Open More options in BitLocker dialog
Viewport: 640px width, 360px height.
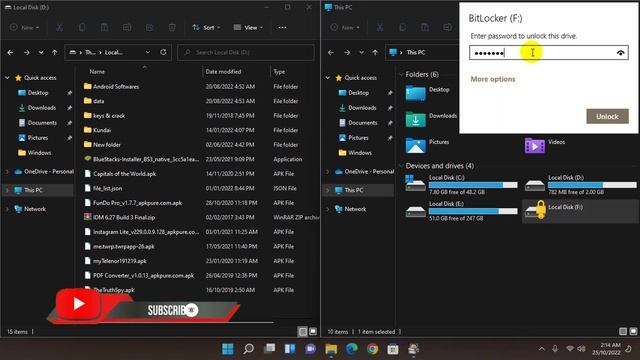pyautogui.click(x=493, y=79)
